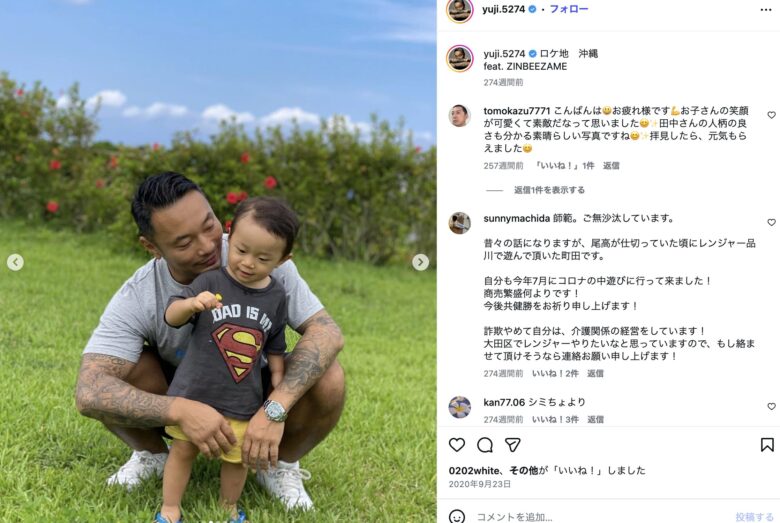Open the emoji picker in the comment box
780x523 pixels.
(x=457, y=517)
